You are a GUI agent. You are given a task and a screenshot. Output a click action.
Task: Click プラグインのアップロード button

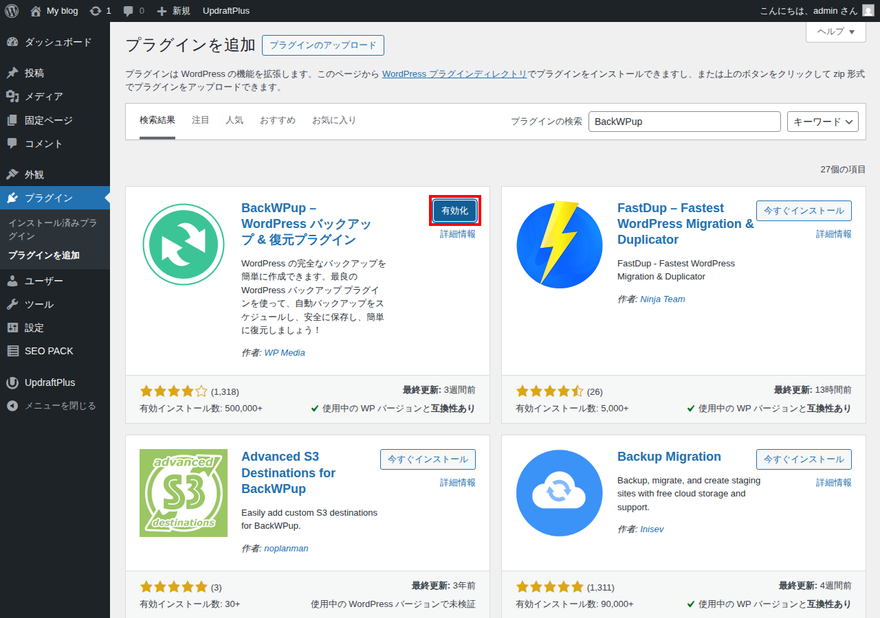pos(323,45)
